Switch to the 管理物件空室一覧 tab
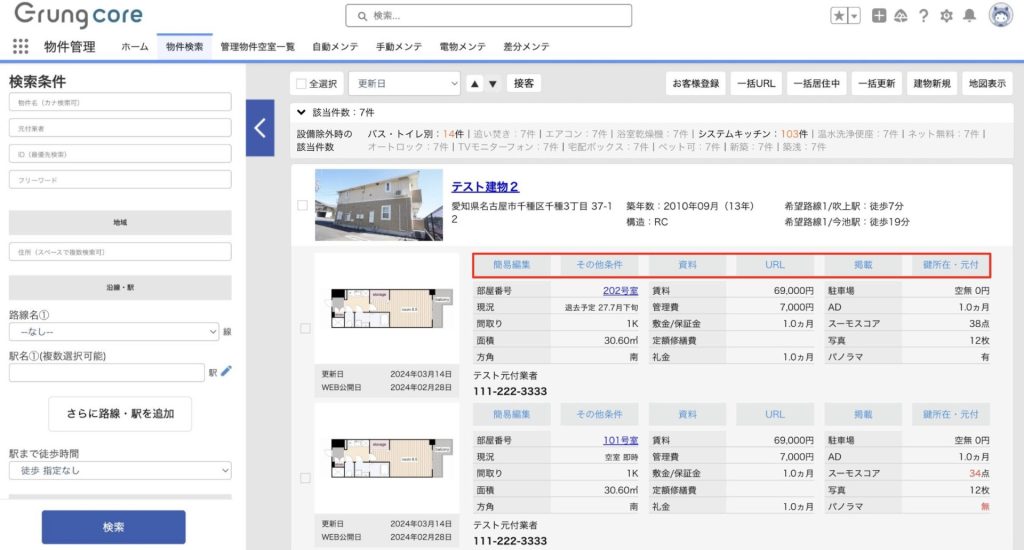Screen dimensions: 1024x550 coord(257,47)
